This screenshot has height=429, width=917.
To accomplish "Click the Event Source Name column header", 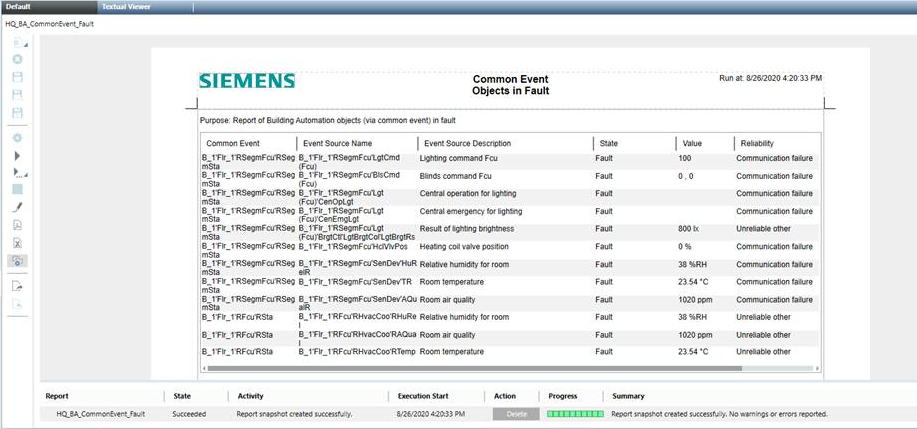I will point(337,143).
